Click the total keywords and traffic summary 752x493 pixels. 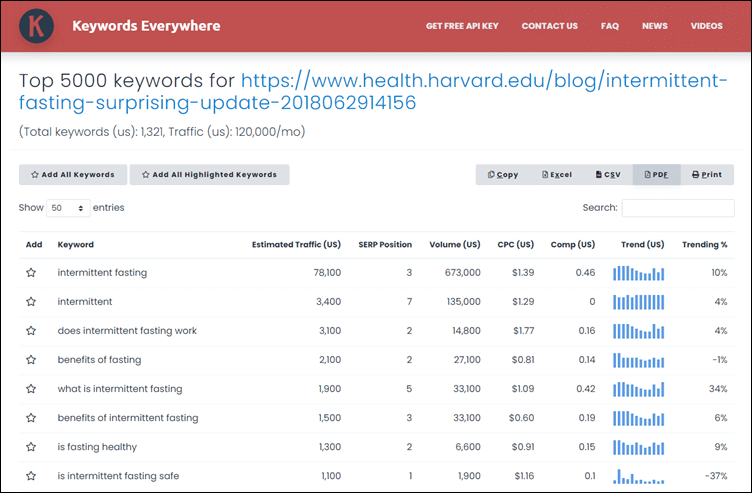(162, 132)
